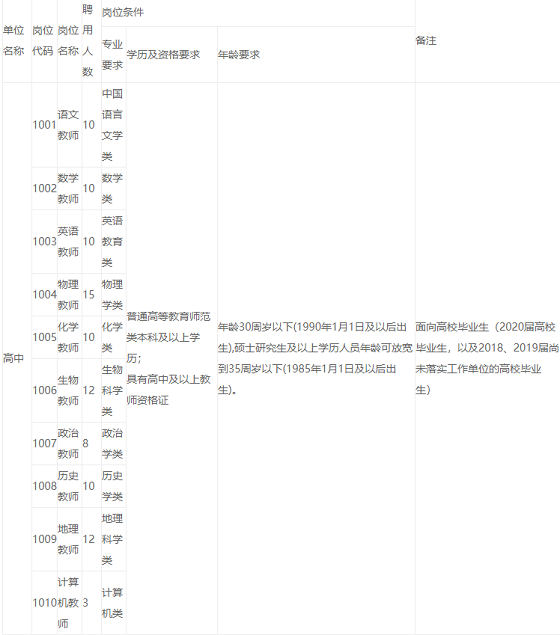560x635 pixels.
Task: Click the 计算机类 major requirement
Action: click(x=112, y=603)
